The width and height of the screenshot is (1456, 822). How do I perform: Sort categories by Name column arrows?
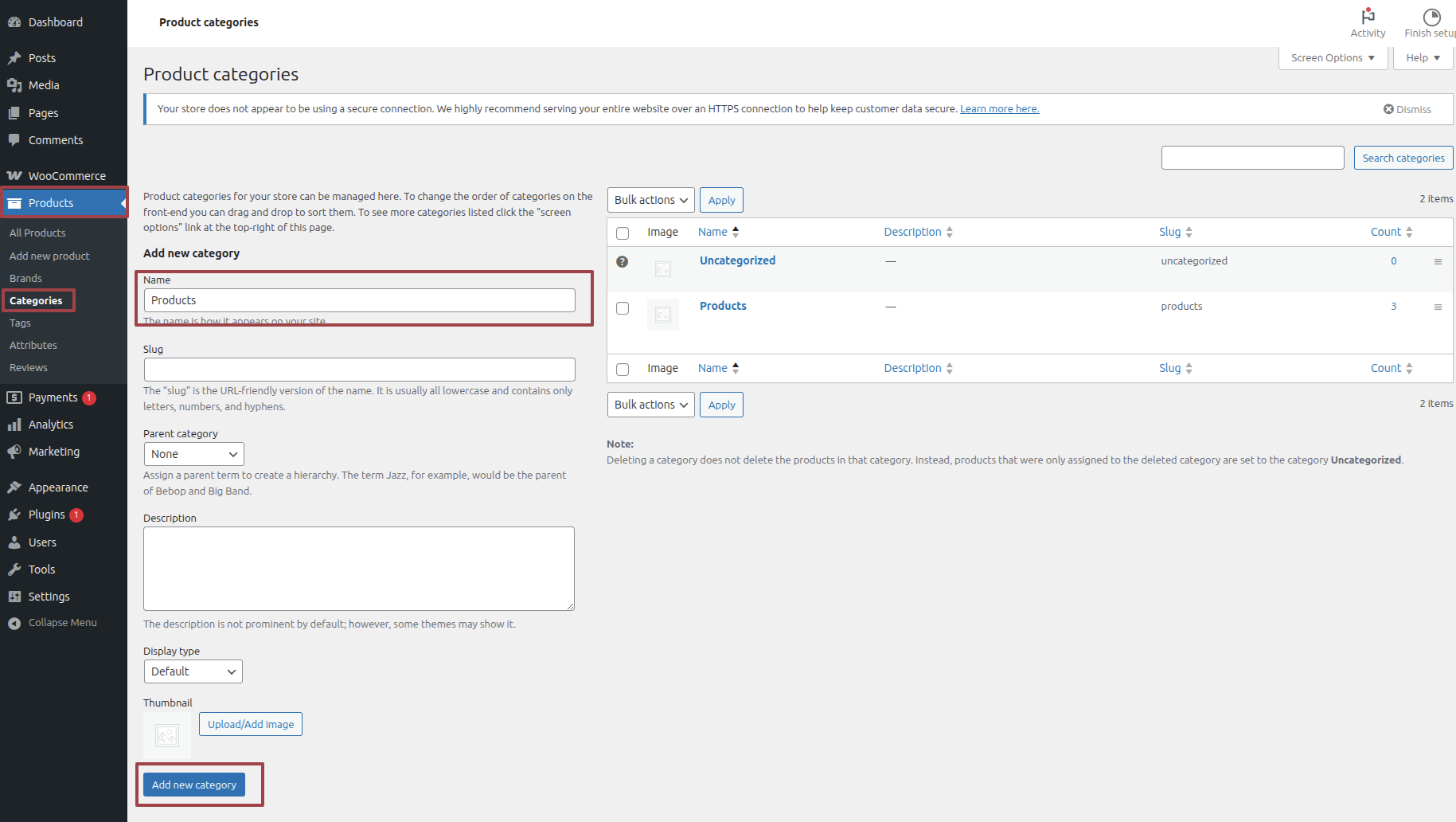[x=736, y=232]
